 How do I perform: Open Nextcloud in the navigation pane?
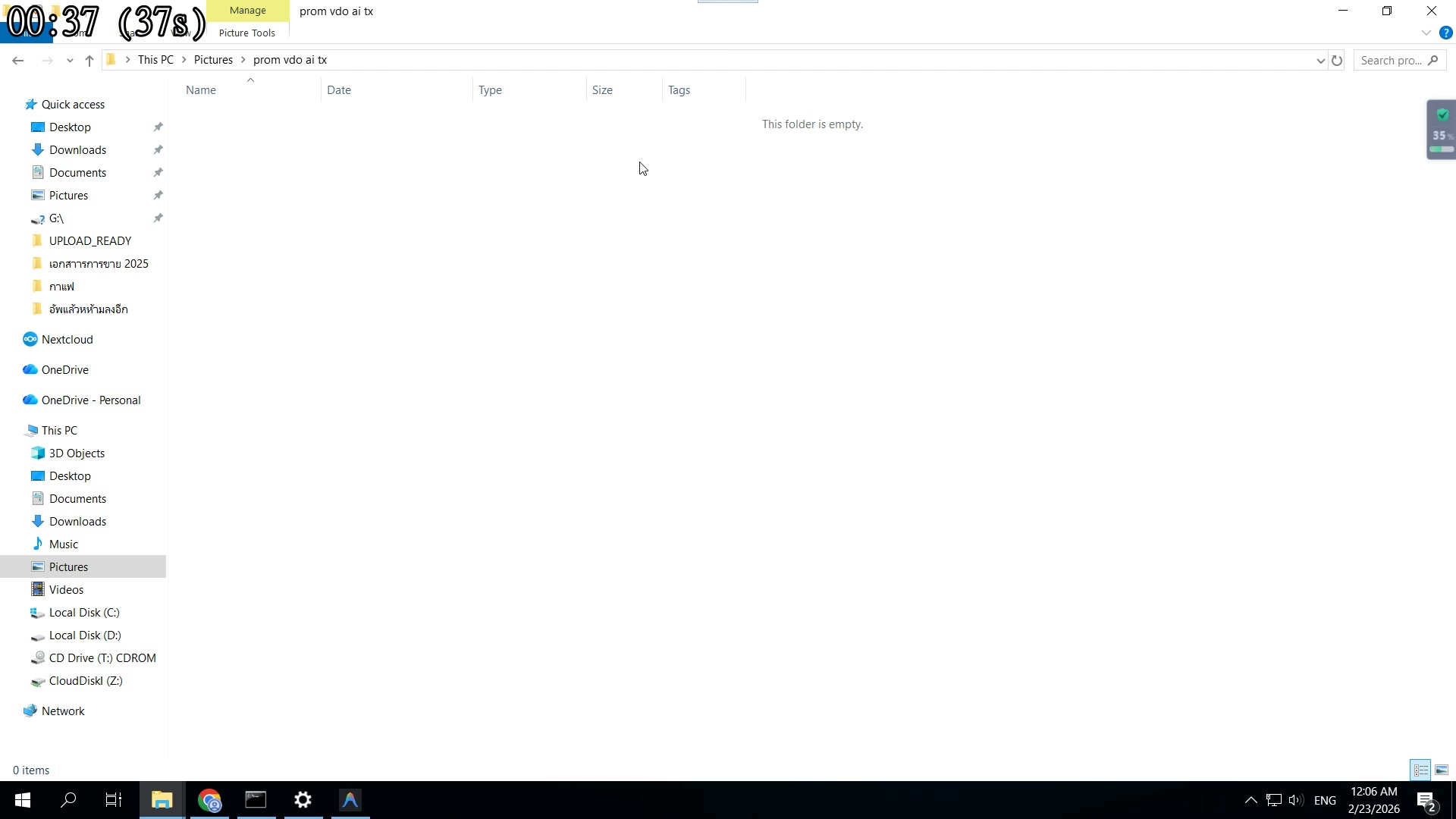click(x=67, y=340)
